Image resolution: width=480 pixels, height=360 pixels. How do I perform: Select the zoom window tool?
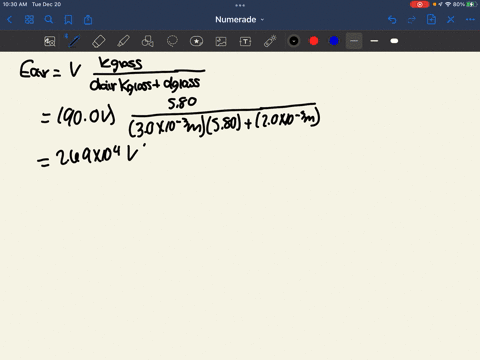(50, 41)
